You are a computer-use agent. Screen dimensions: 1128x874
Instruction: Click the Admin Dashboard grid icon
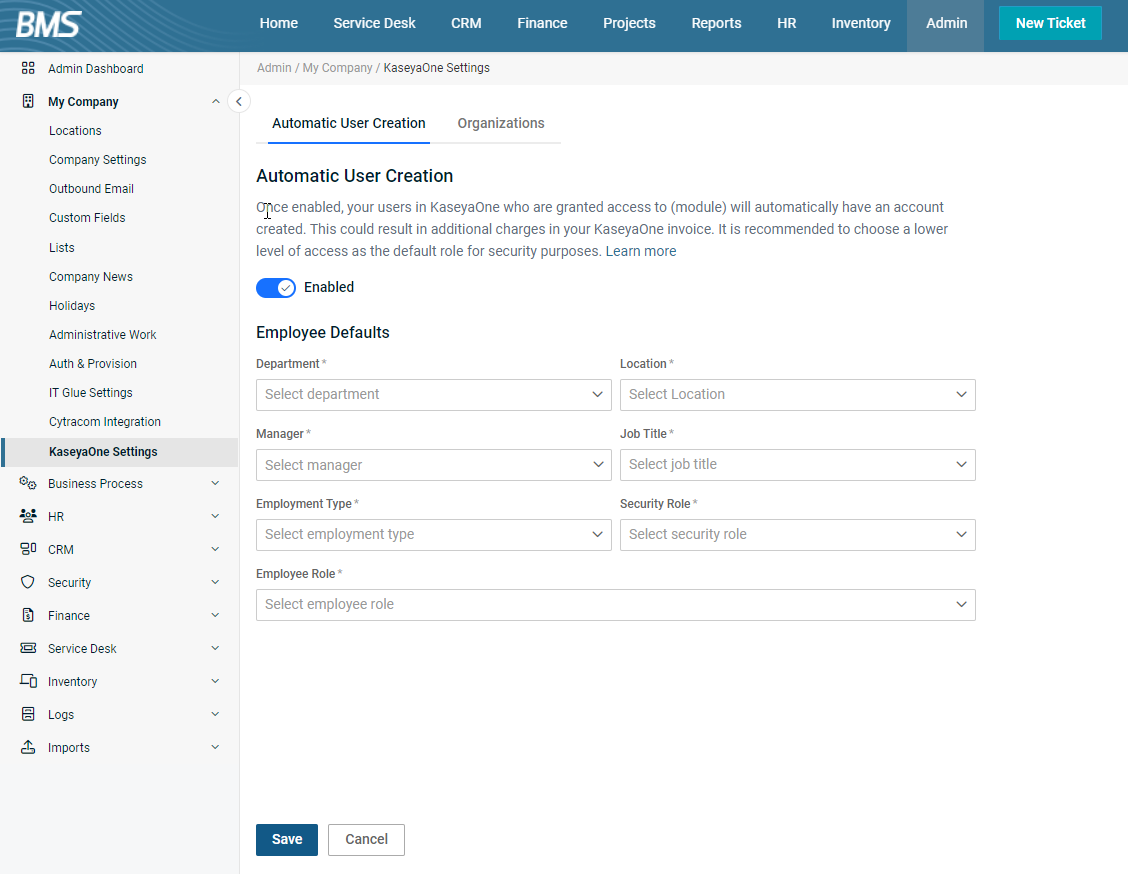pos(28,68)
